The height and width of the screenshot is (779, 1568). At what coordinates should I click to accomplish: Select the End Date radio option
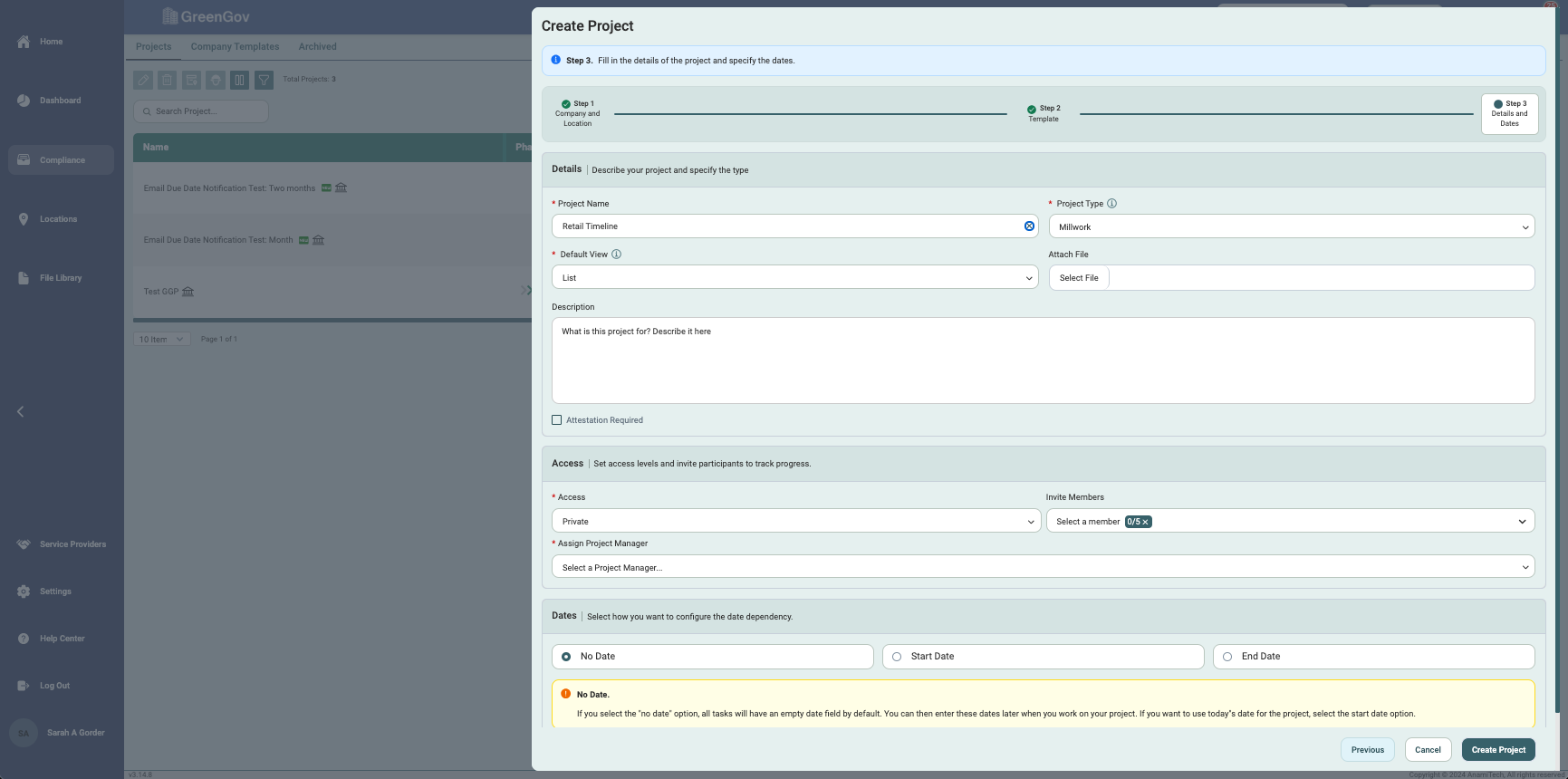(1227, 657)
